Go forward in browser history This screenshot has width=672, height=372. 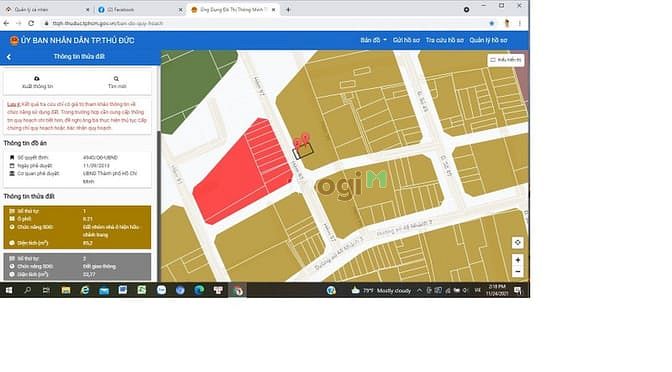tap(18, 23)
